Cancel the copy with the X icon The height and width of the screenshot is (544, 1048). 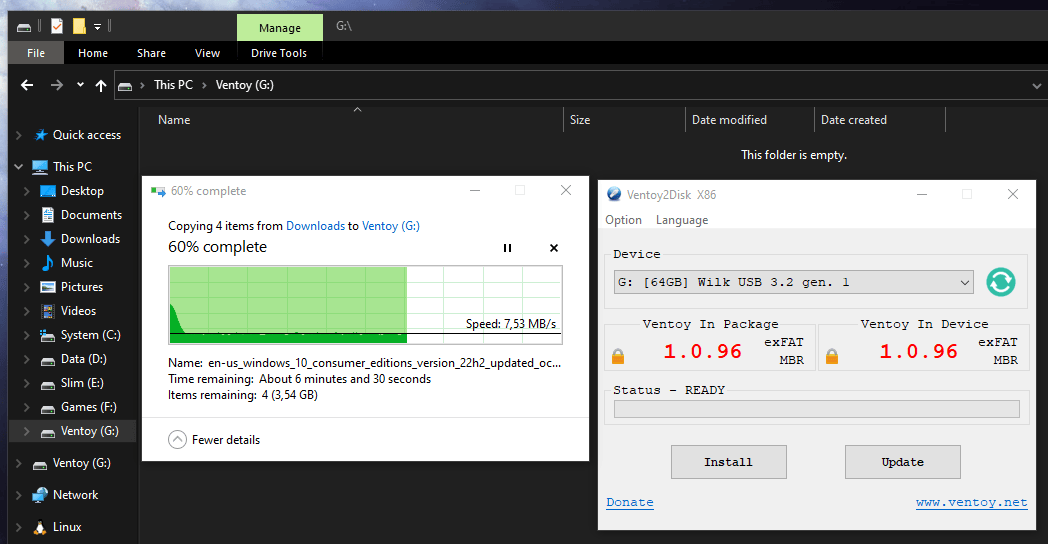[x=554, y=248]
